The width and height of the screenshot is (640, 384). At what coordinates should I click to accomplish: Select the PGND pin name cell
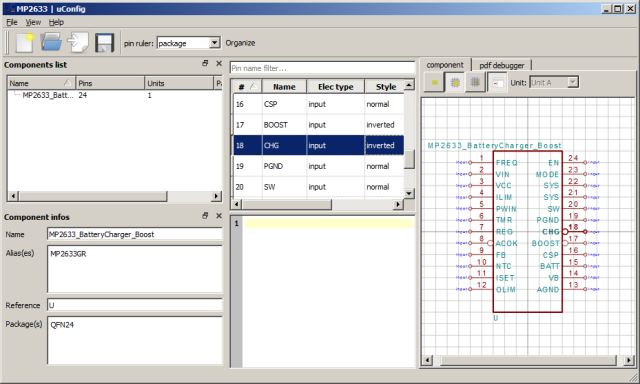pos(284,166)
